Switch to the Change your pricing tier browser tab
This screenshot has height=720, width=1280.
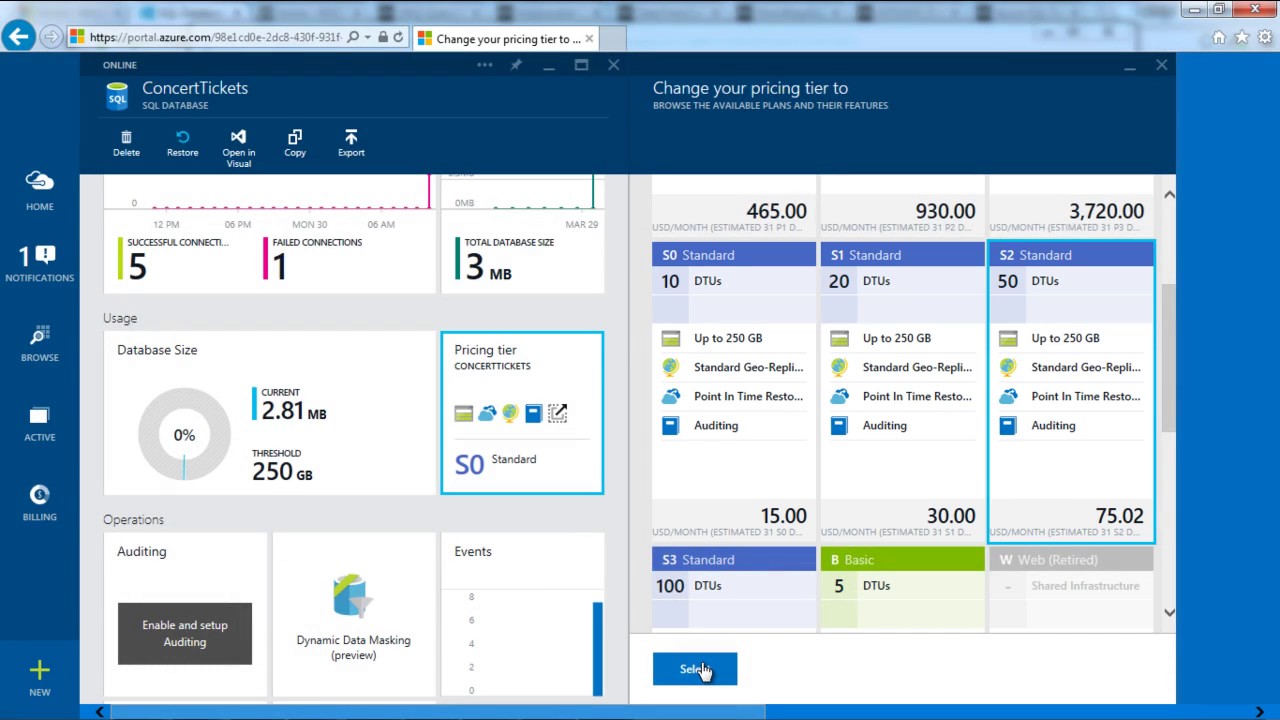tap(507, 39)
